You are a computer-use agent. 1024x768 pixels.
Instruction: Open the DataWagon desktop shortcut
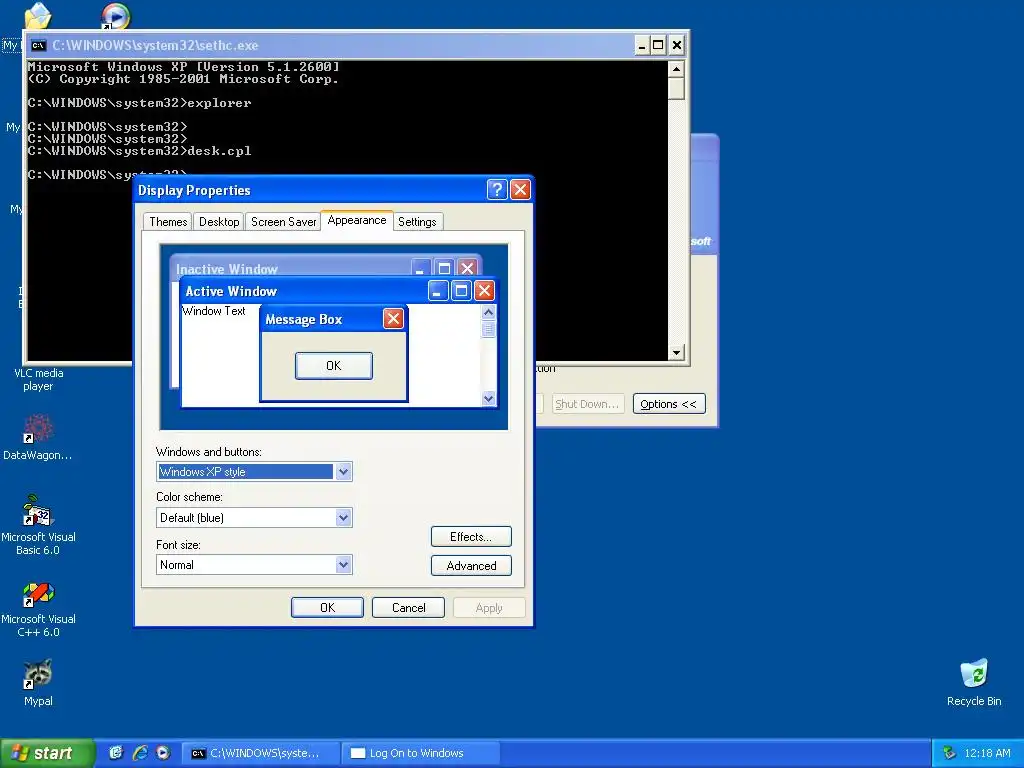pos(38,438)
